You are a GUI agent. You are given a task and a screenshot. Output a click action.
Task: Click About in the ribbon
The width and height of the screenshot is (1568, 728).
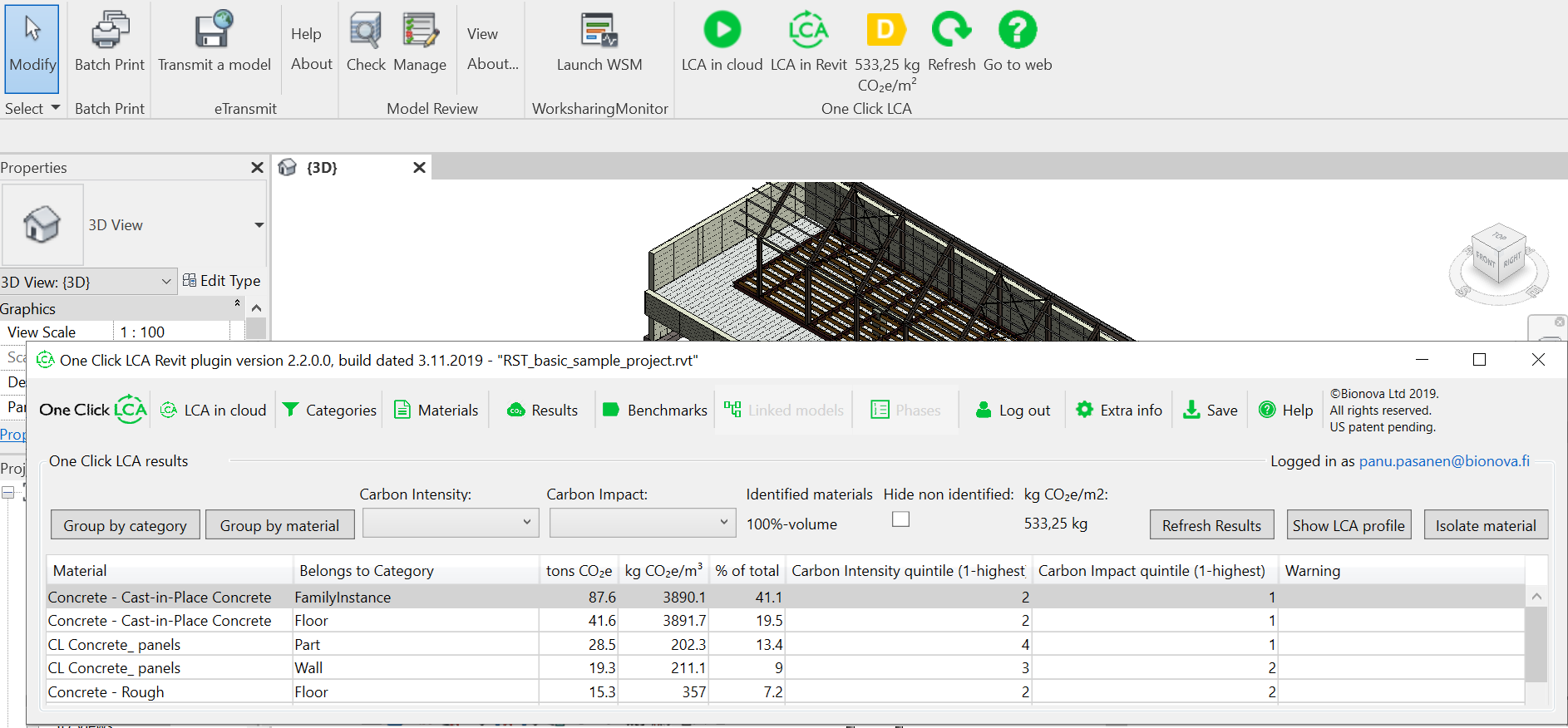[x=312, y=64]
